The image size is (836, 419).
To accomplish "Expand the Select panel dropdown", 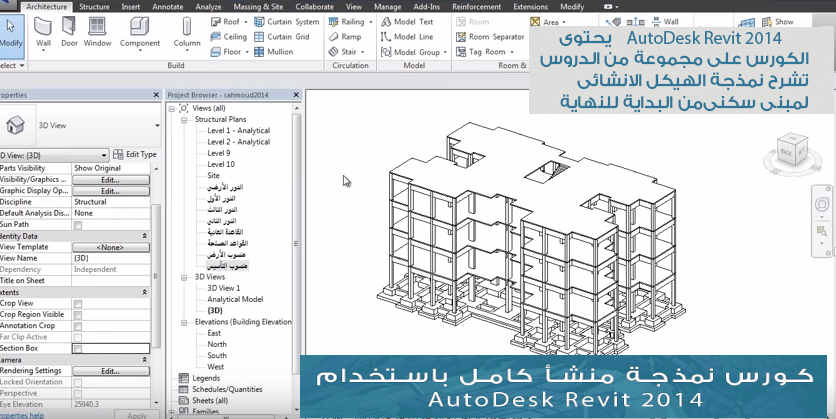I will [22, 66].
